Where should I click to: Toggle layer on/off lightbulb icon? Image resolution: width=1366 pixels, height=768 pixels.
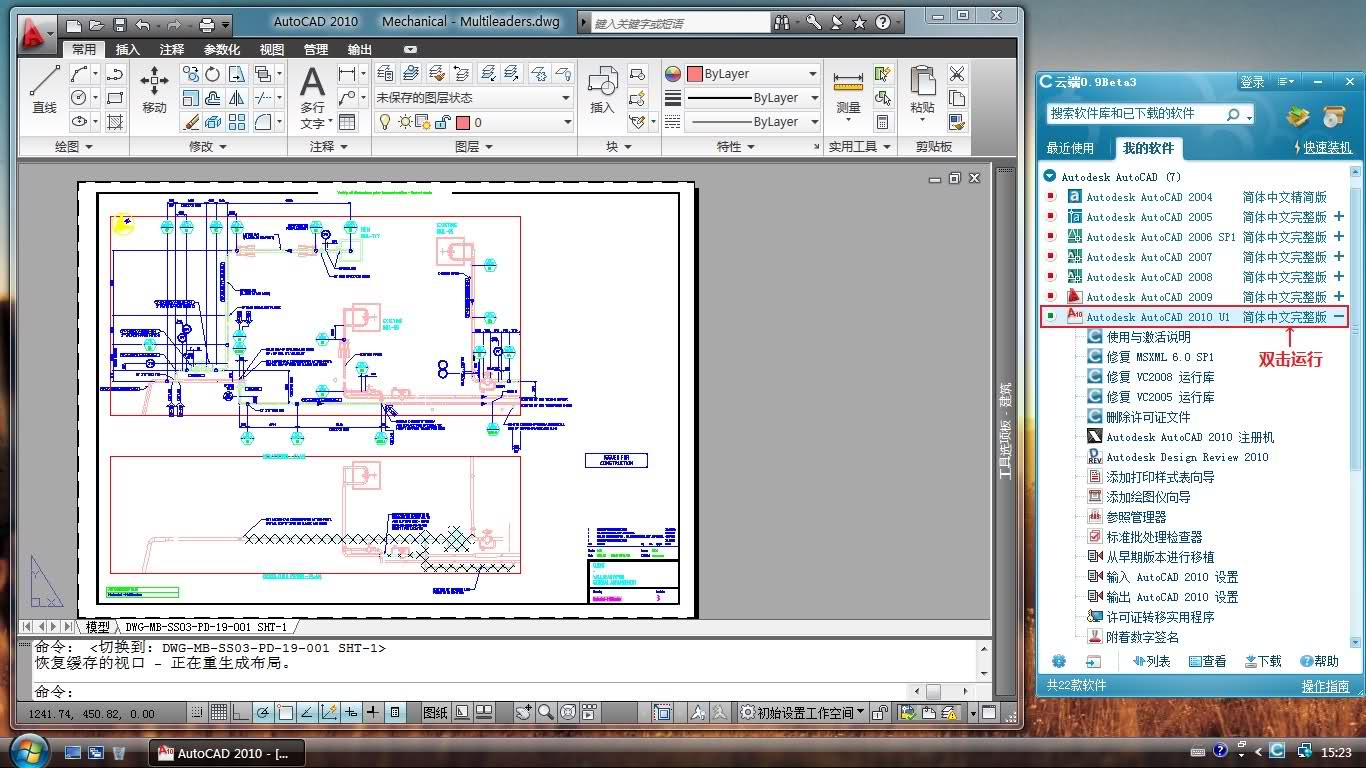click(x=384, y=122)
